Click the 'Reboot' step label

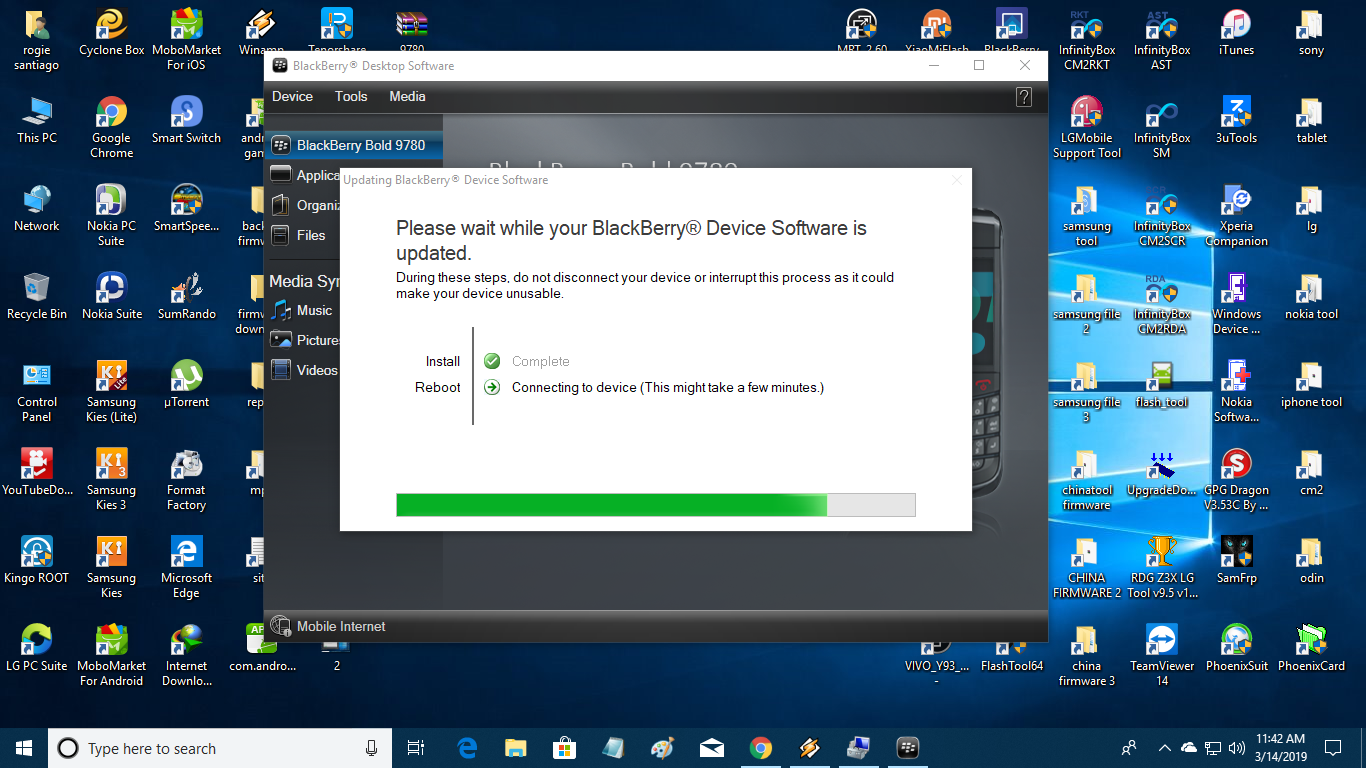(438, 387)
